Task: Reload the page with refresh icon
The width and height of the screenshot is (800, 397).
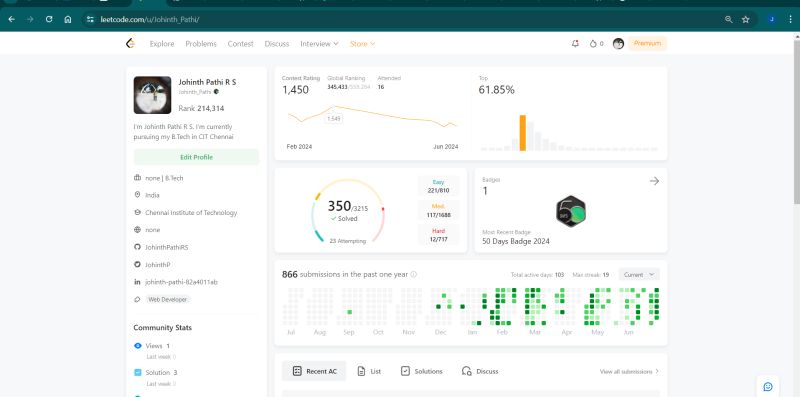Action: click(49, 19)
